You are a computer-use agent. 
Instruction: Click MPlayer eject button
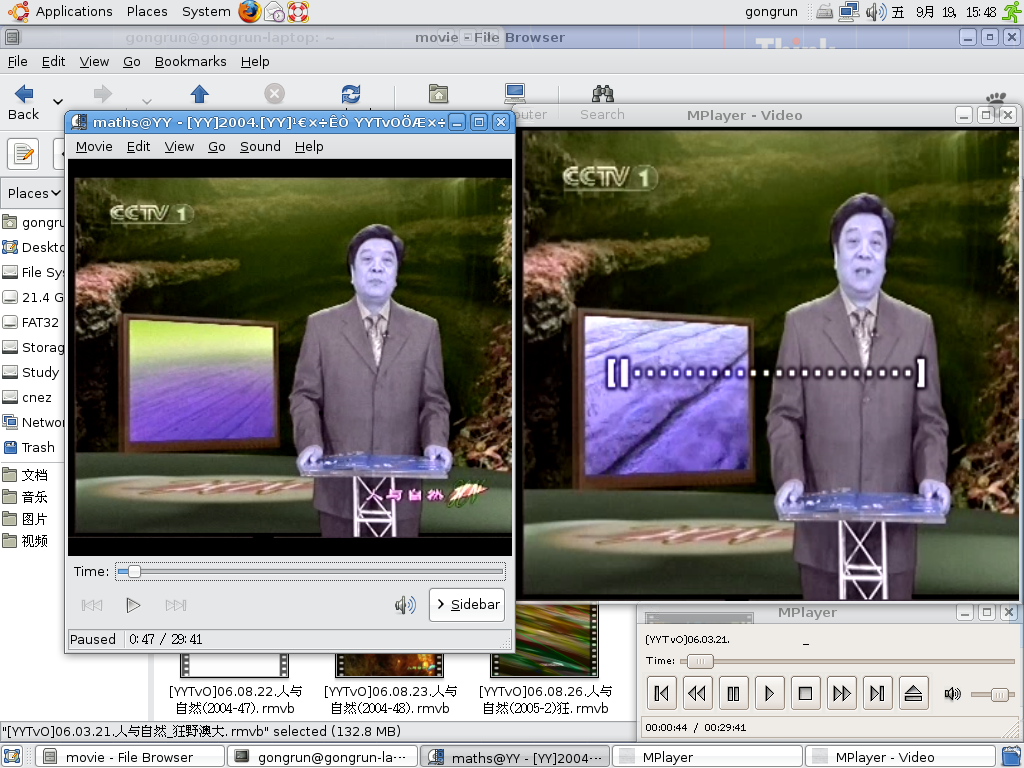click(x=913, y=693)
